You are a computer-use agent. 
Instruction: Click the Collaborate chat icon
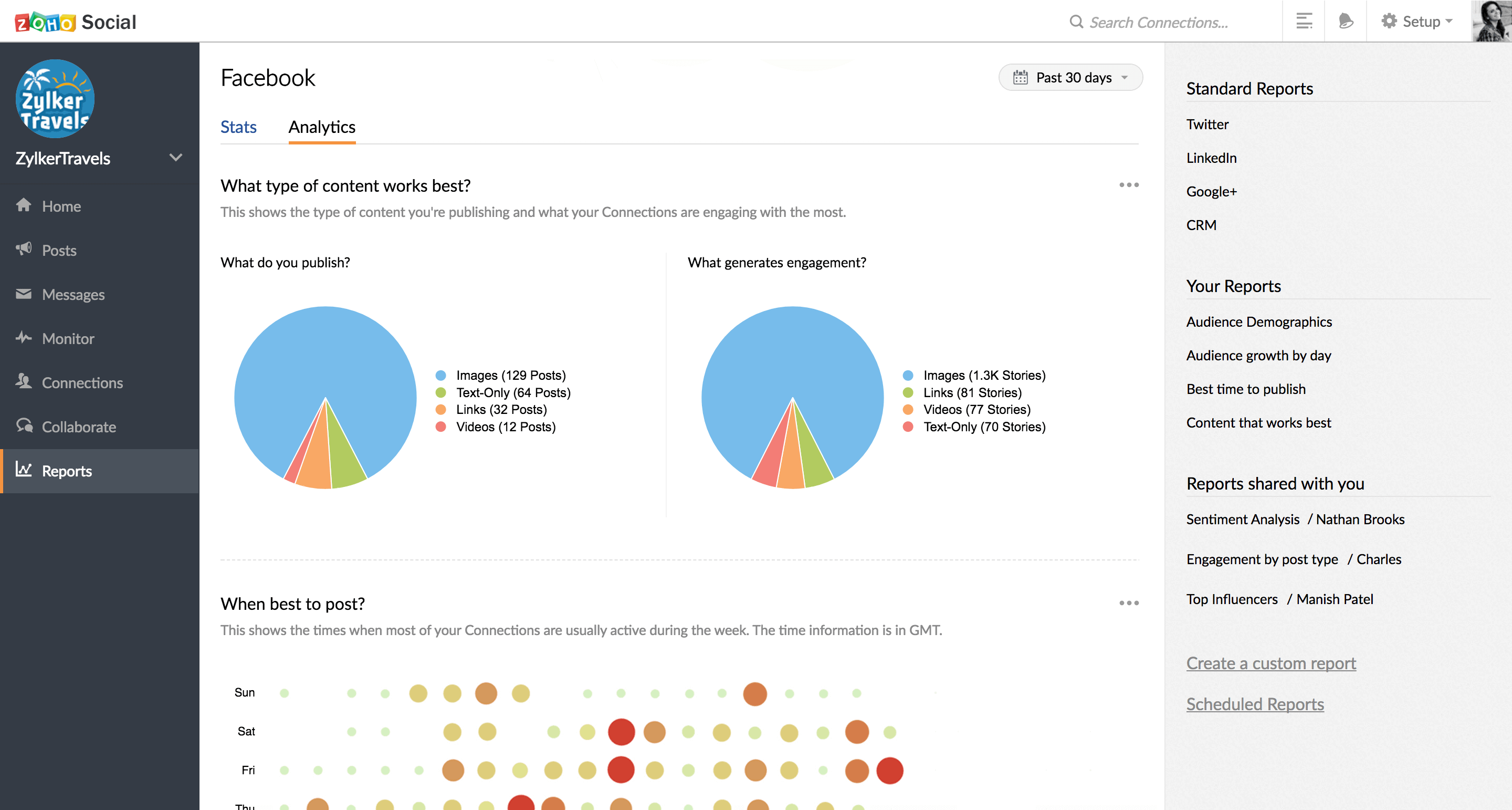pos(24,425)
